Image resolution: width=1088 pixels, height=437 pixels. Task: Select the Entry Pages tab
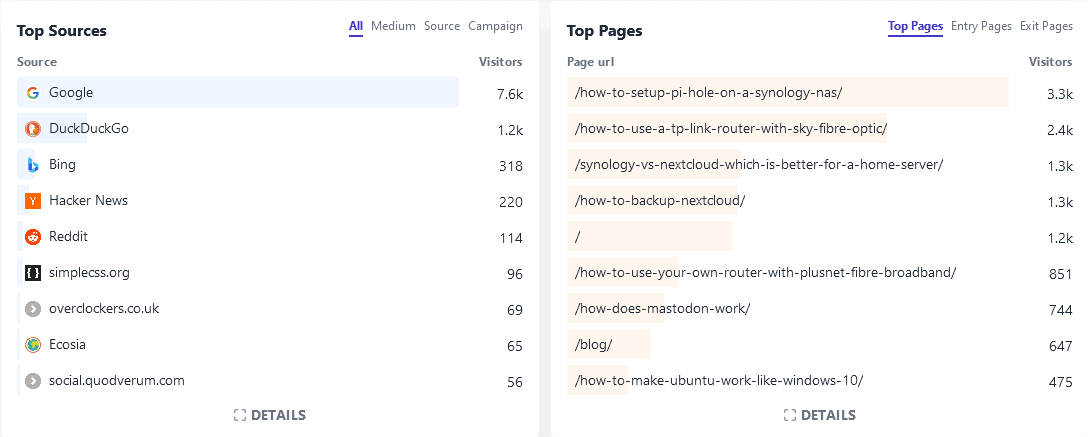click(x=981, y=27)
